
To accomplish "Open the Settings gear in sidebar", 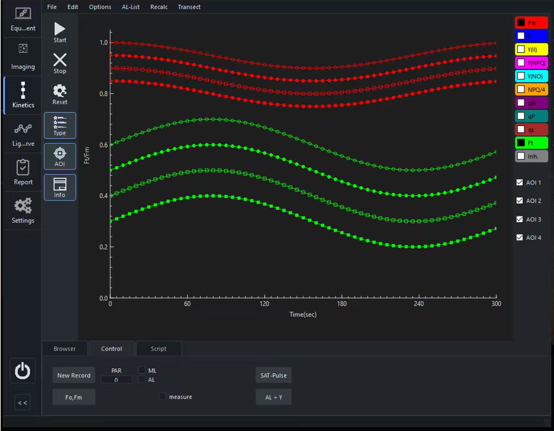I will [23, 211].
